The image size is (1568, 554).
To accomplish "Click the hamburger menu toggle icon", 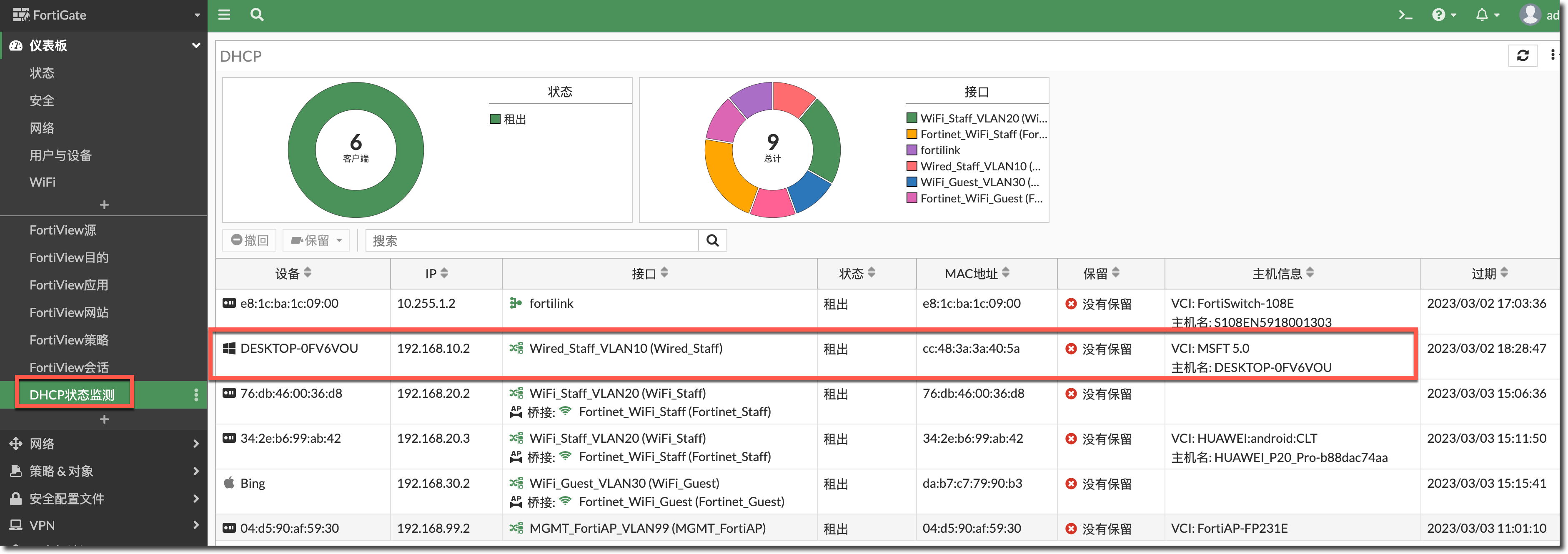I will coord(224,15).
